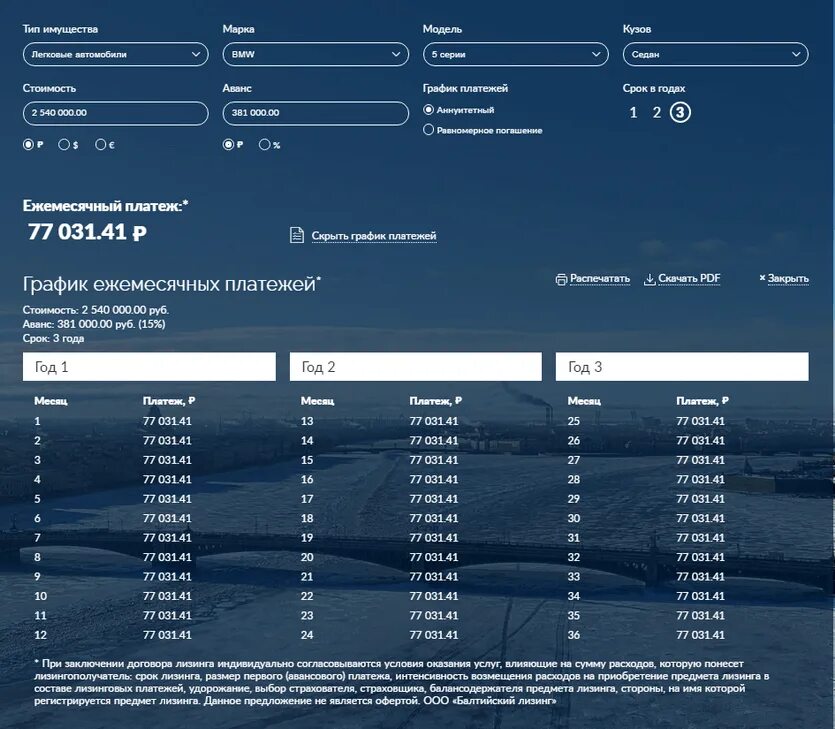Click the Скачать PDF link
Screen dimensions: 835x729
(689, 279)
